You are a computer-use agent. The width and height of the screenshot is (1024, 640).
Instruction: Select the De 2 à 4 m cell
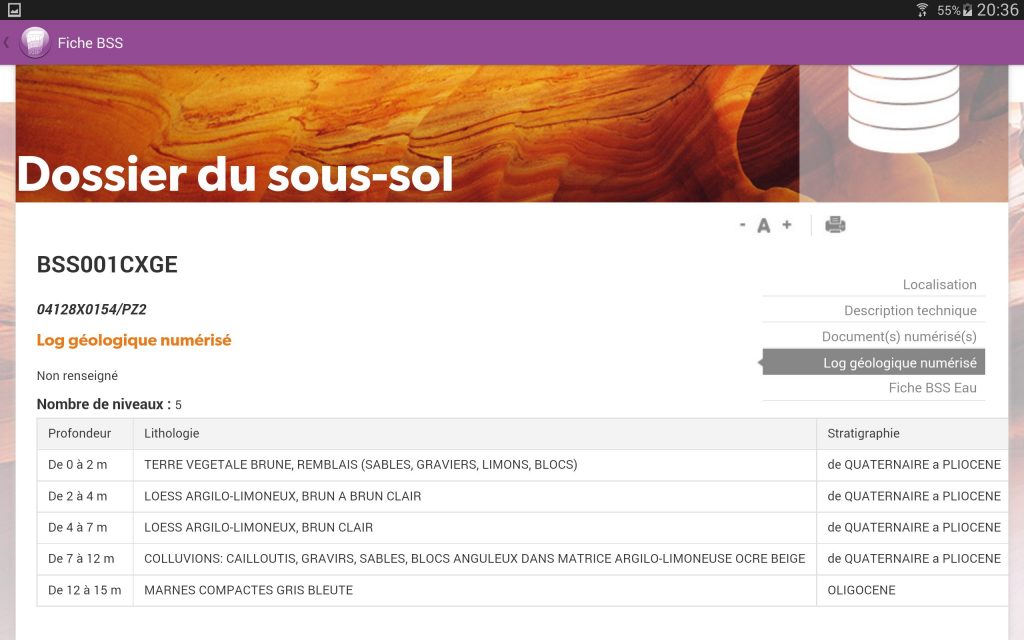[86, 496]
